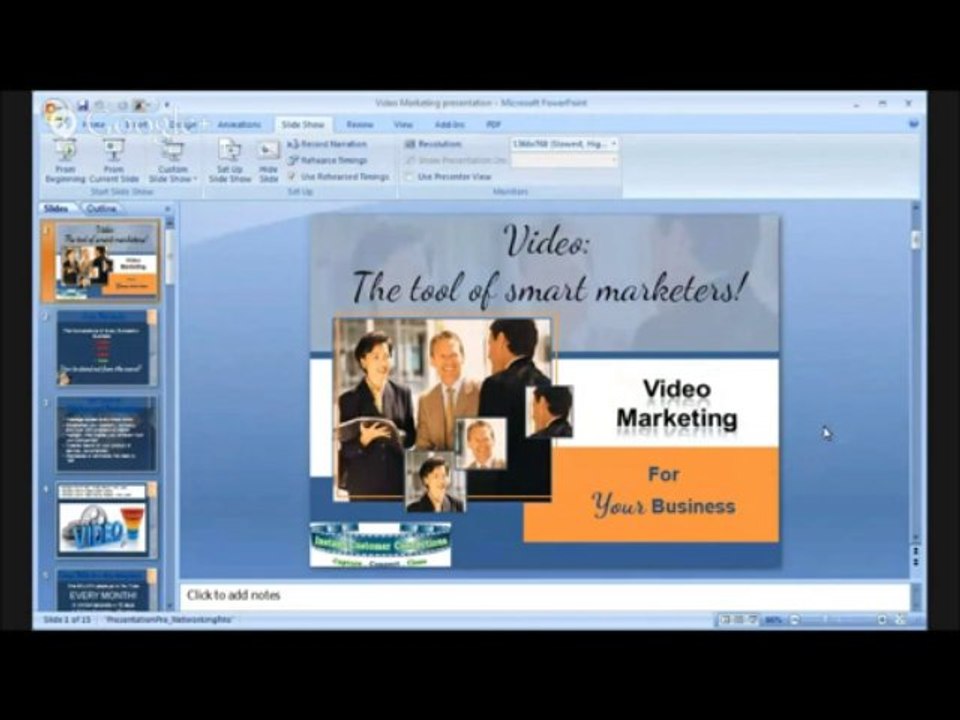Viewport: 960px width, 720px height.
Task: Switch to Outline pane tab
Action: point(102,209)
